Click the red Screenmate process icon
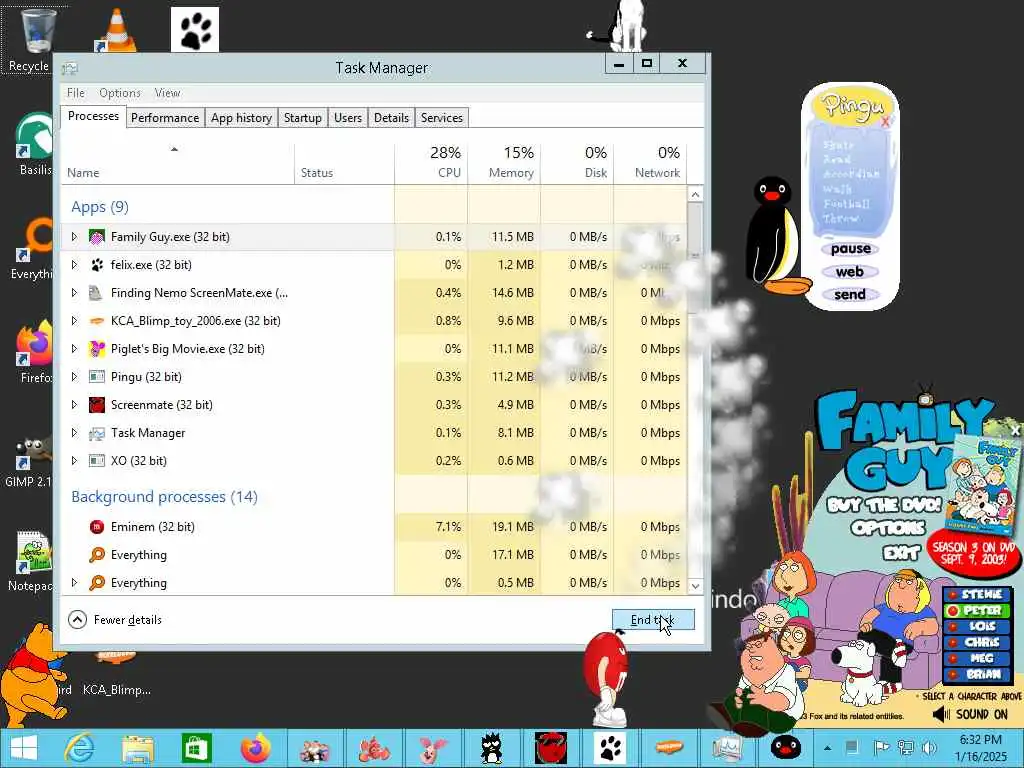The image size is (1024, 768). pyautogui.click(x=97, y=405)
